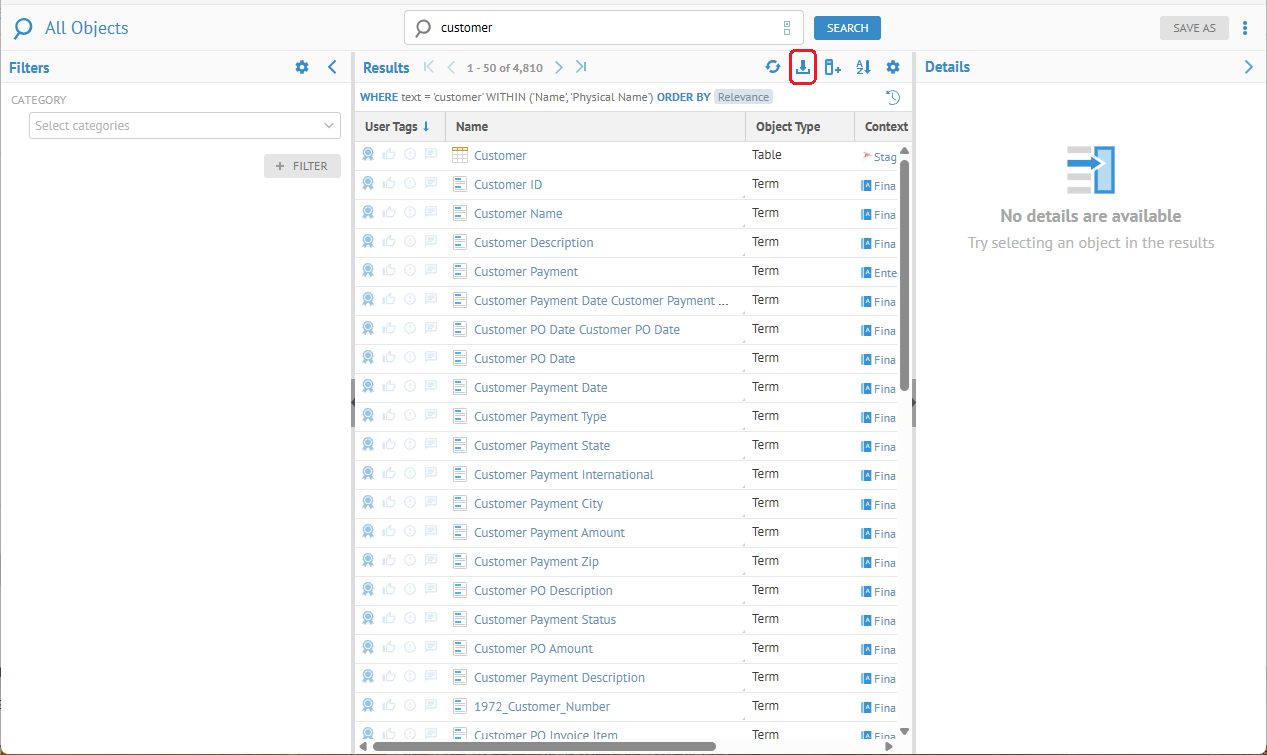Viewport: 1267px width, 755px height.
Task: Open the Filters settings gear
Action: coord(302,67)
